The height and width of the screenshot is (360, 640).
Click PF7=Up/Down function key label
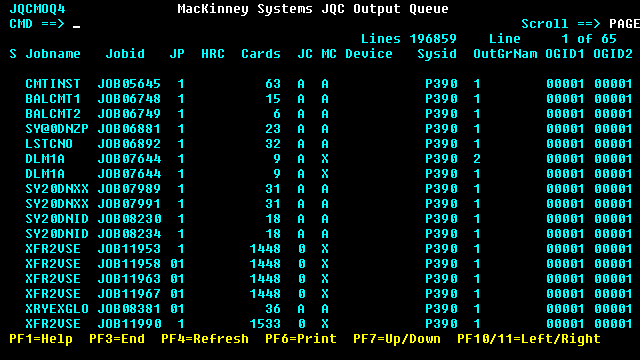(x=397, y=339)
